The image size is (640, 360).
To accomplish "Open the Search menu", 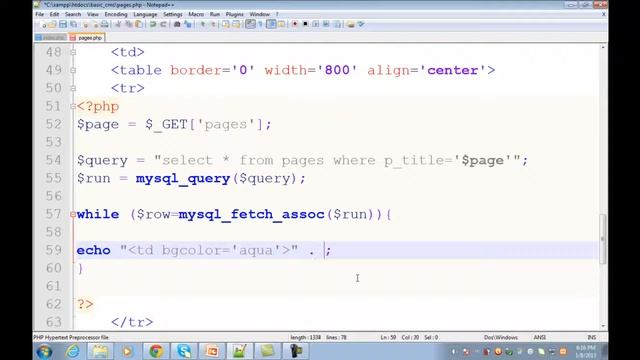I will (x=73, y=14).
